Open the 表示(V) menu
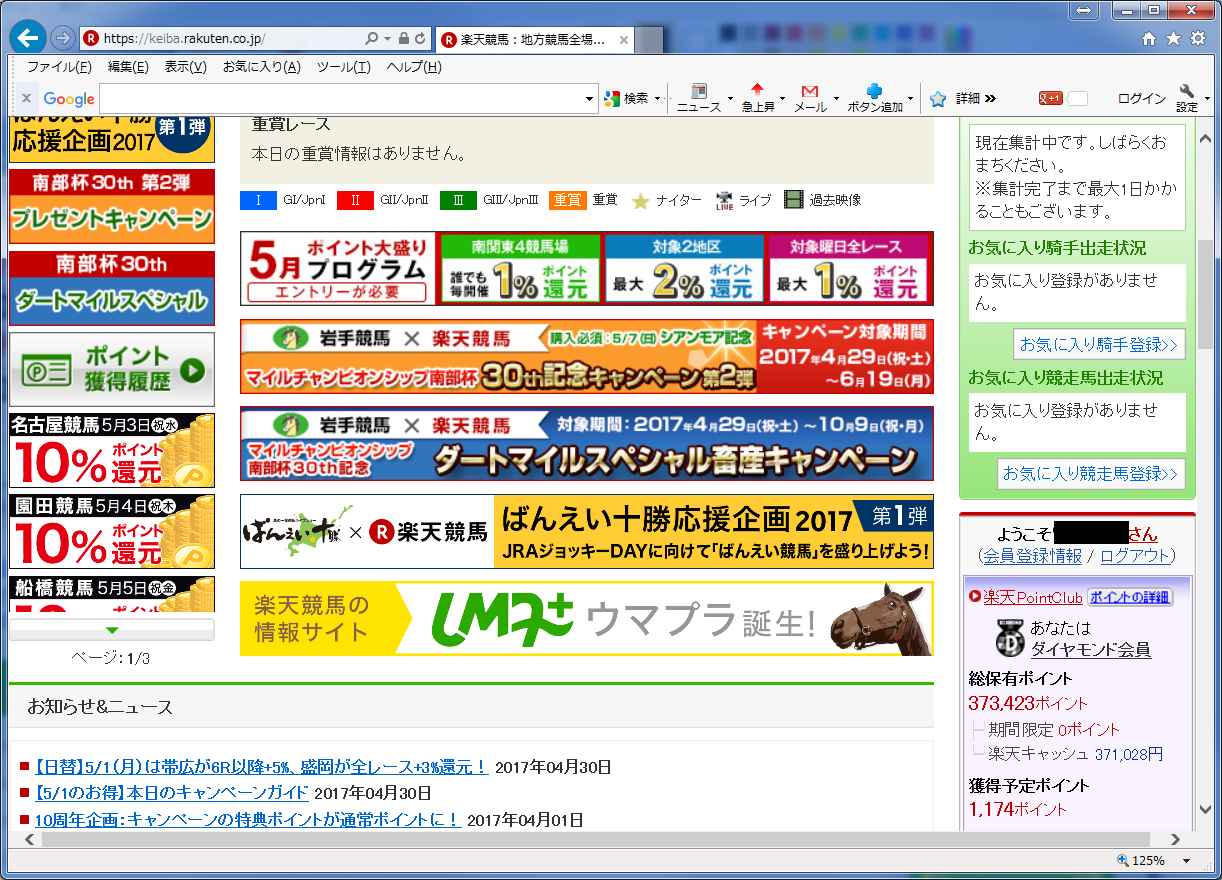The image size is (1222, 880). tap(185, 67)
